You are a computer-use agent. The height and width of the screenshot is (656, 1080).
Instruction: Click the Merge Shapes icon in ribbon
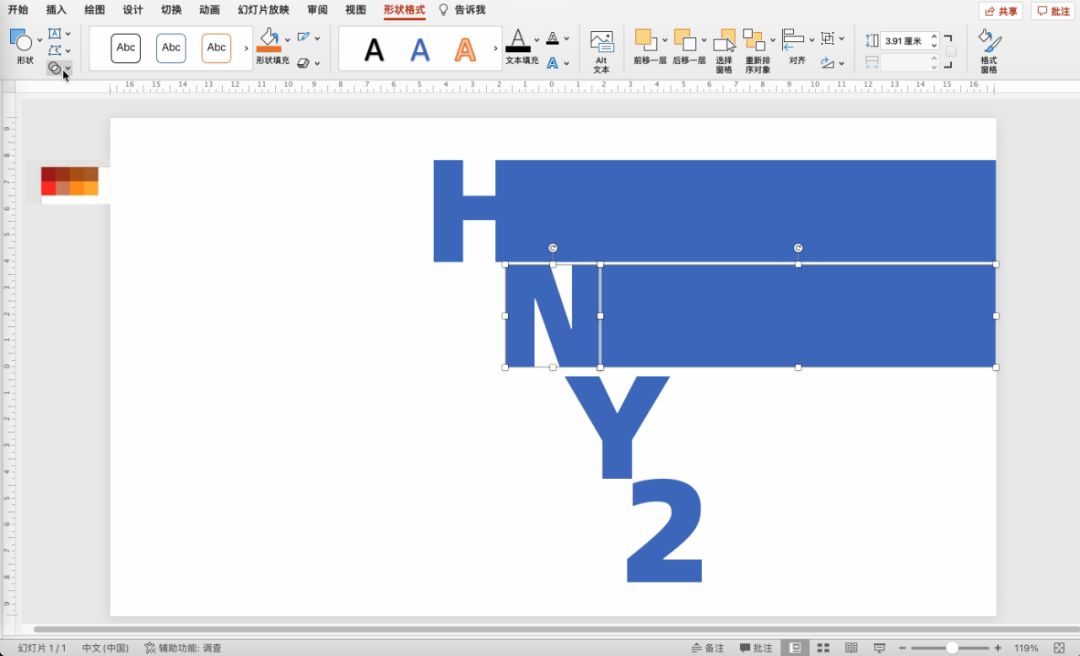pyautogui.click(x=55, y=68)
